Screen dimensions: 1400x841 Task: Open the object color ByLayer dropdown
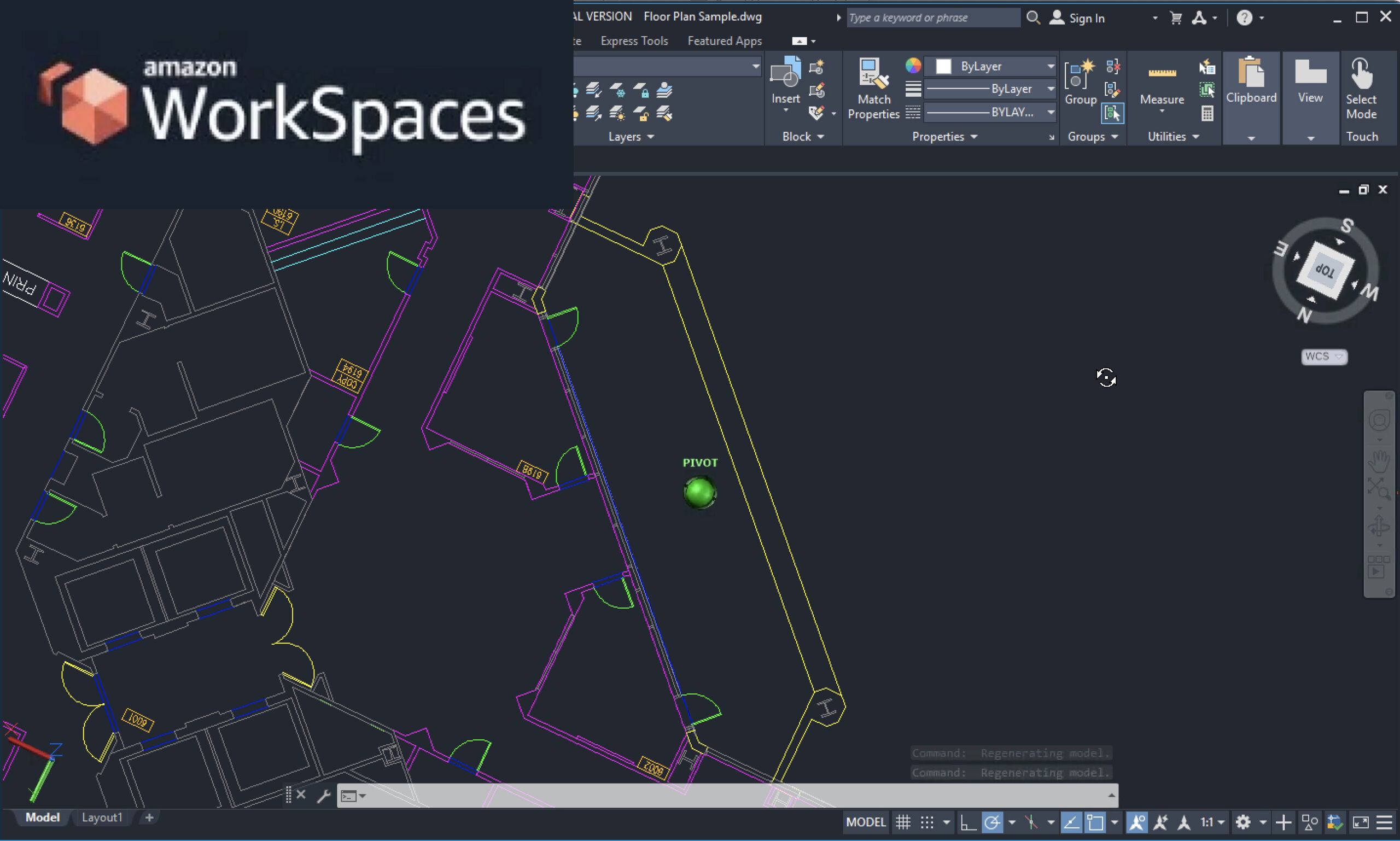tap(990, 66)
